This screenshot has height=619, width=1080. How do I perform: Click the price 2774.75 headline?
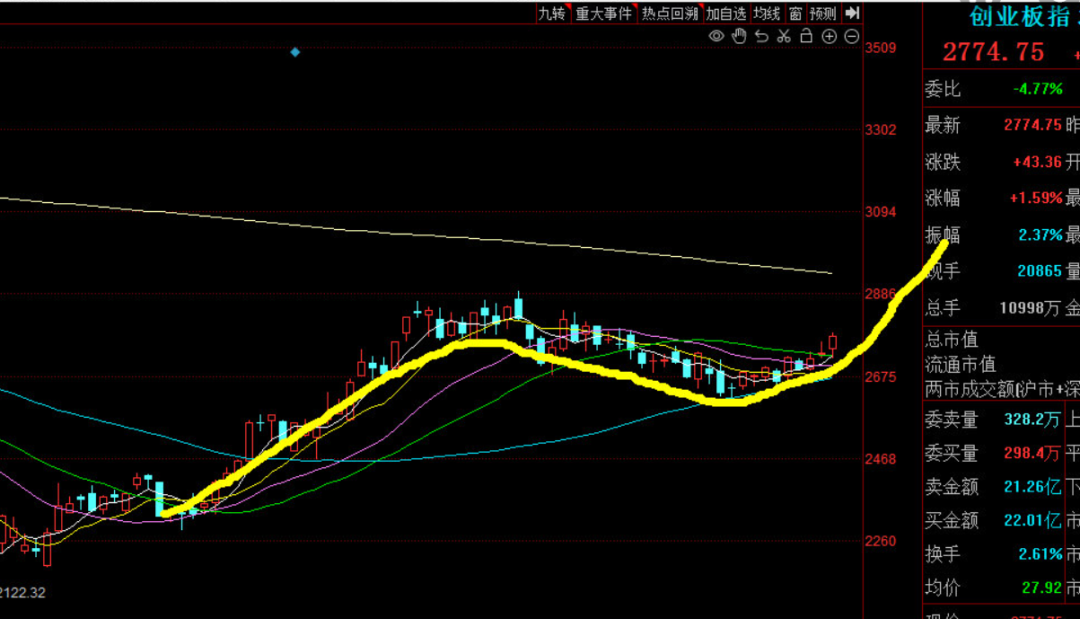(993, 52)
